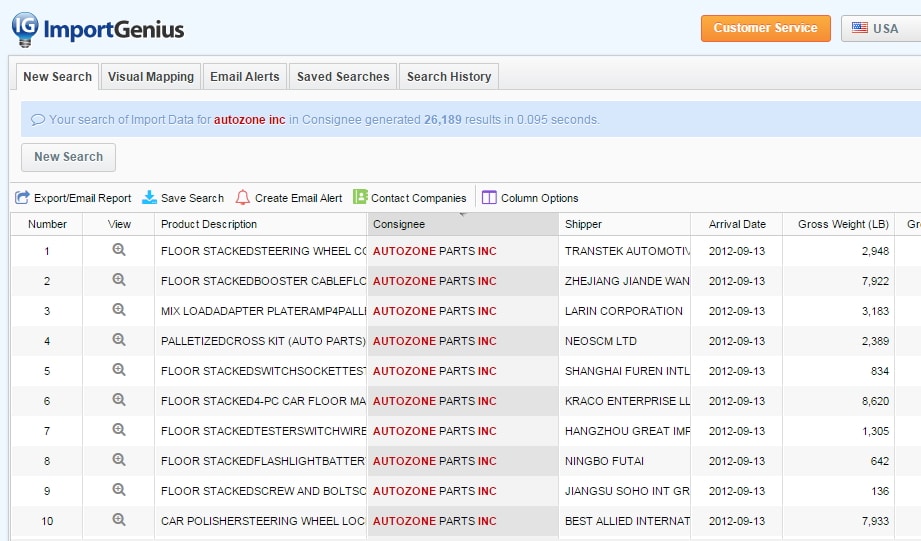921x541 pixels.
Task: Open the Saved Searches tab
Action: coord(343,77)
